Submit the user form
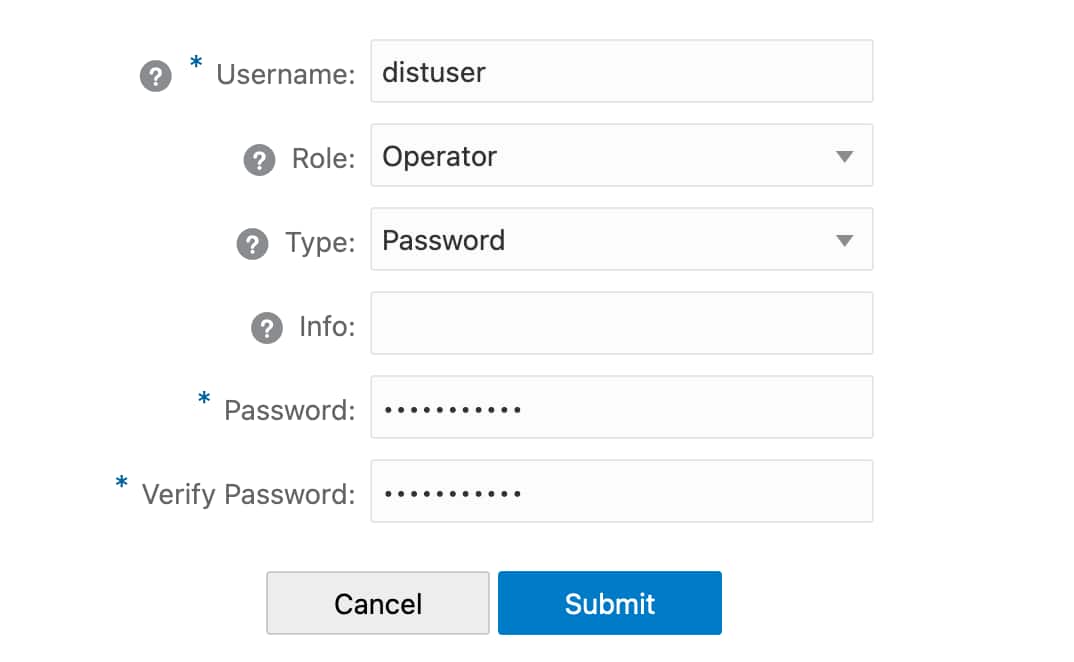This screenshot has width=1074, height=662. (609, 603)
